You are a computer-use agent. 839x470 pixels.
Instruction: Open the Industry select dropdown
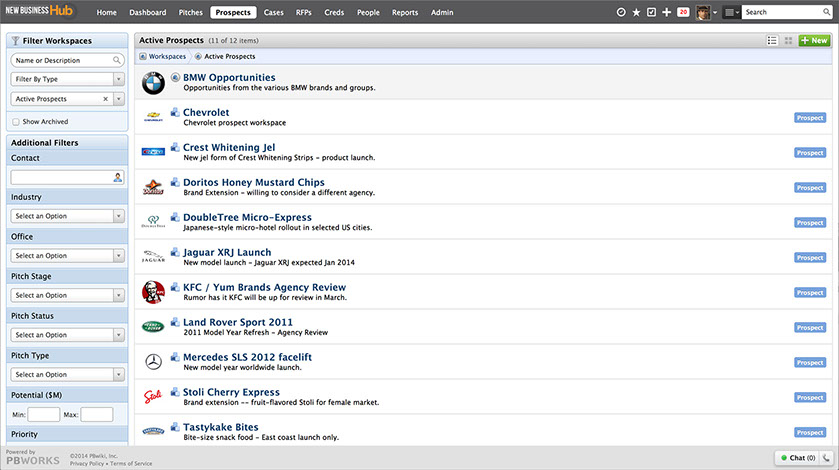67,216
